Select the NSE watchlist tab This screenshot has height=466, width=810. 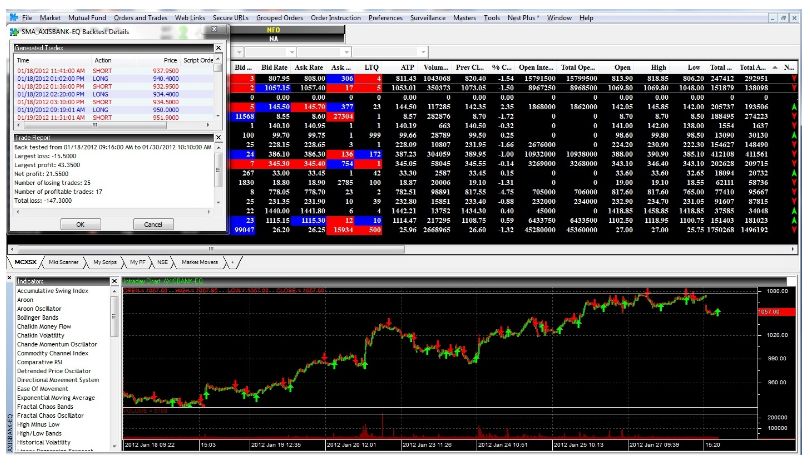(160, 261)
